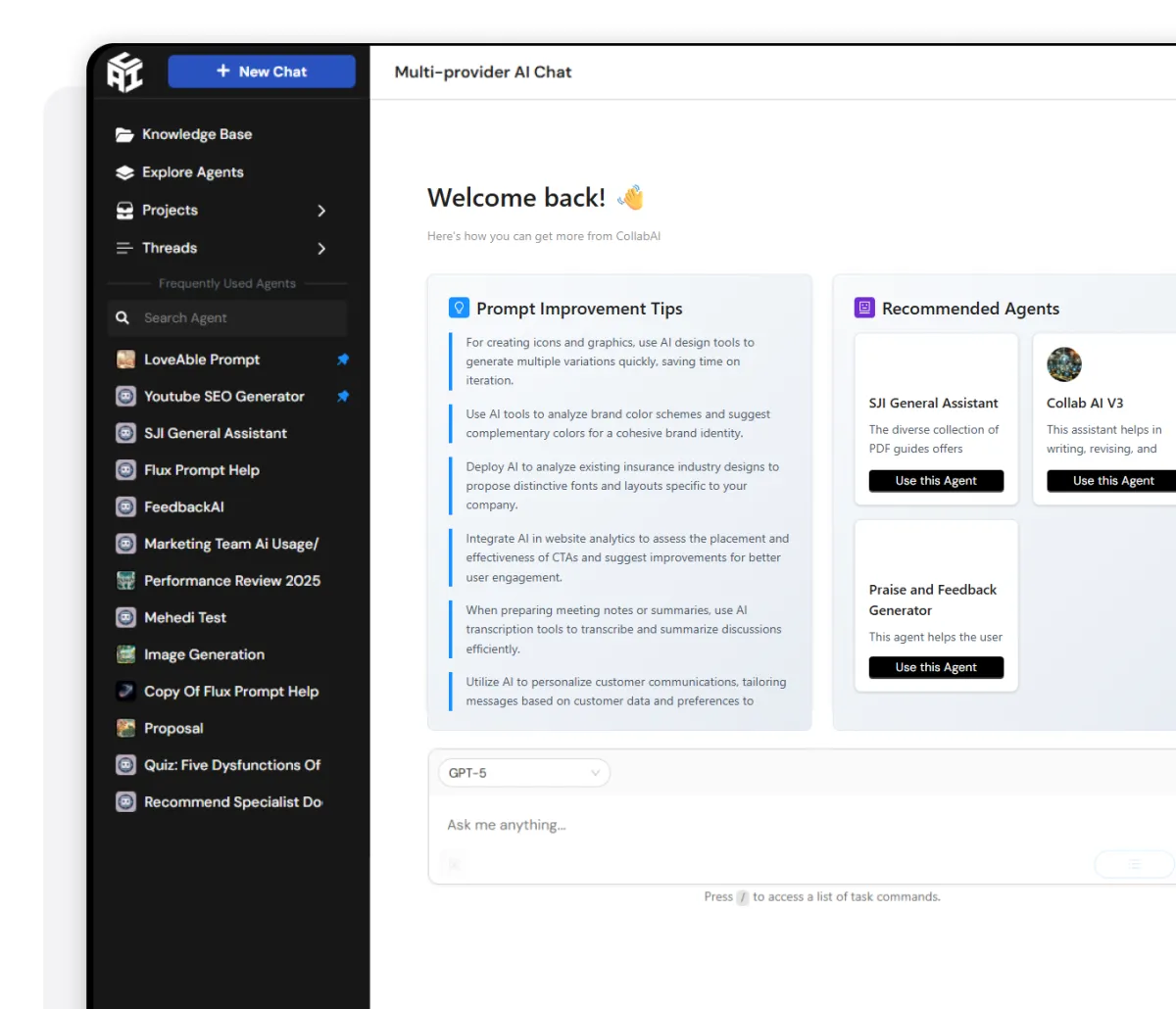
Task: Click the Praise and Feedback Generator title
Action: (x=932, y=600)
